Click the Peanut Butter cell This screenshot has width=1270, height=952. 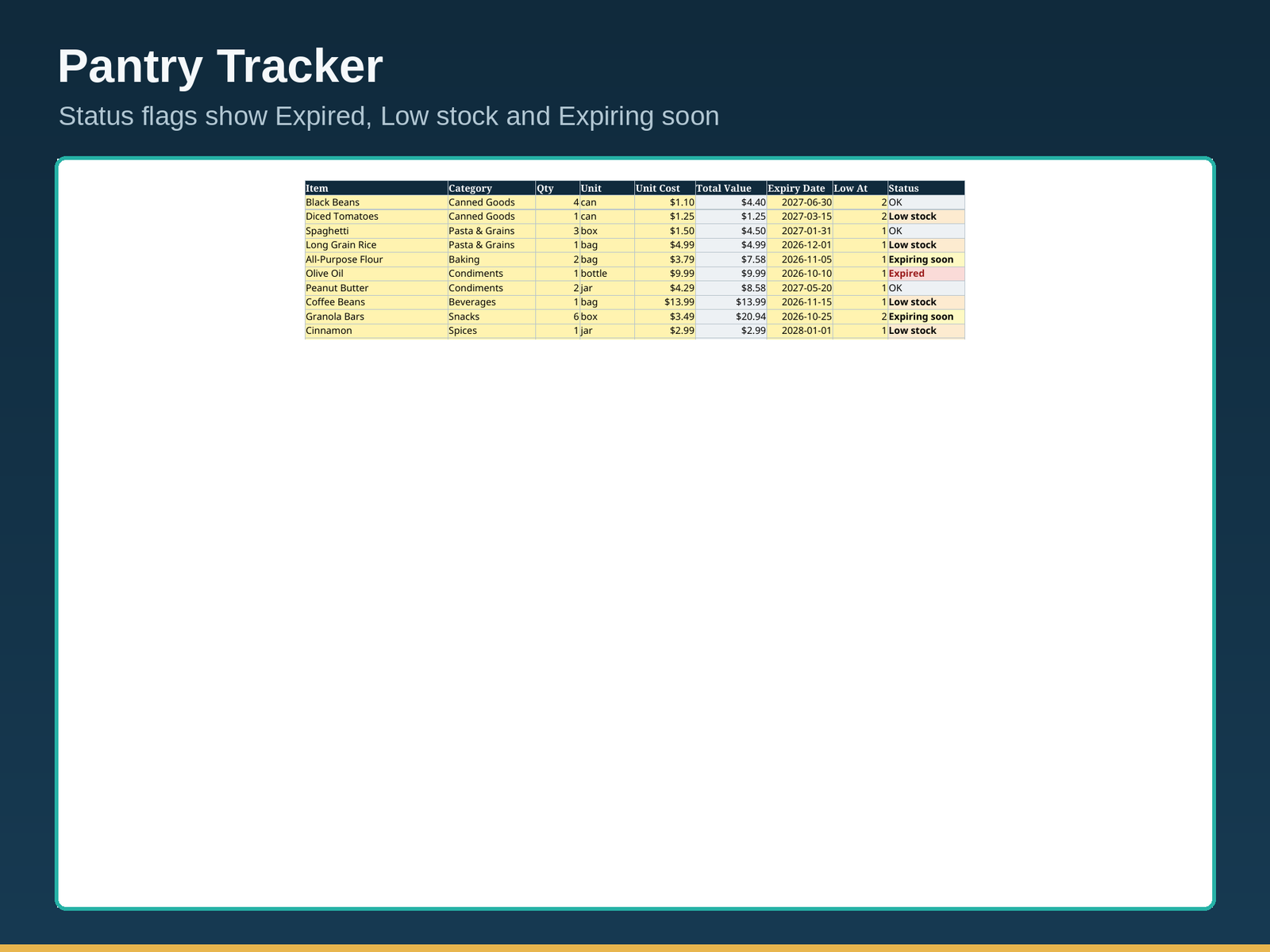376,288
